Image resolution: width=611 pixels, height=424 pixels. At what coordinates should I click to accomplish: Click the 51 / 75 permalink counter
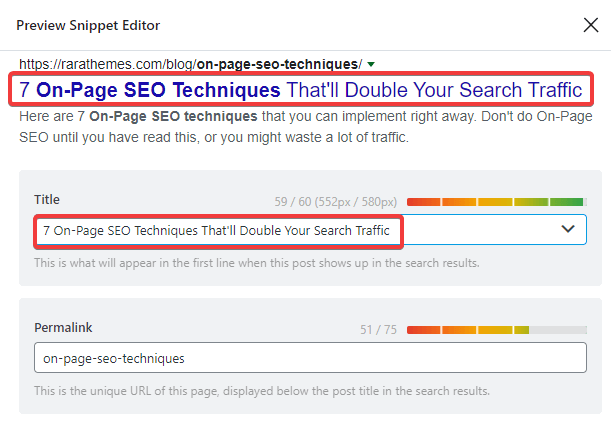(x=378, y=328)
